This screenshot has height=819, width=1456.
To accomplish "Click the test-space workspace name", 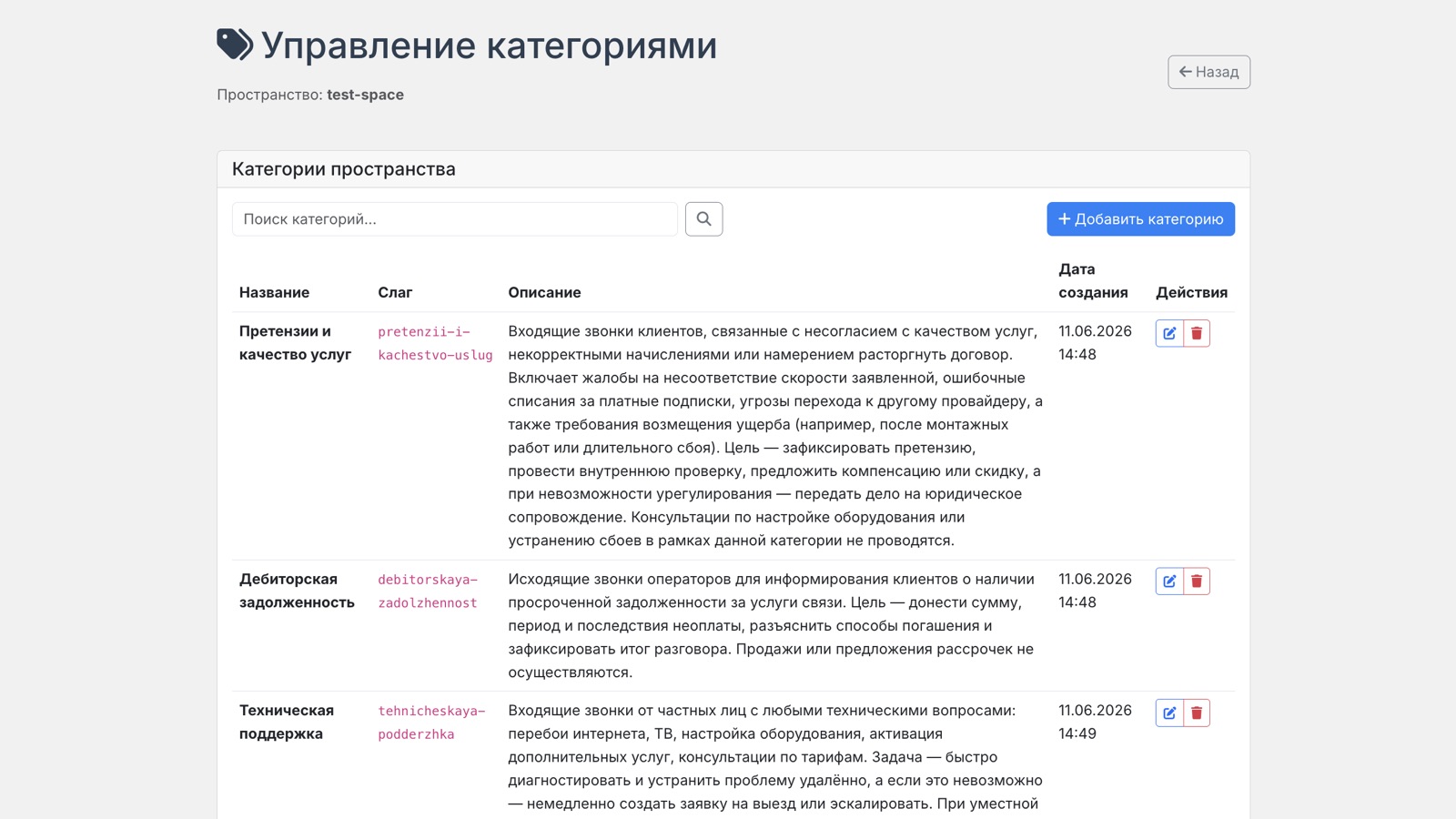I will click(x=365, y=95).
